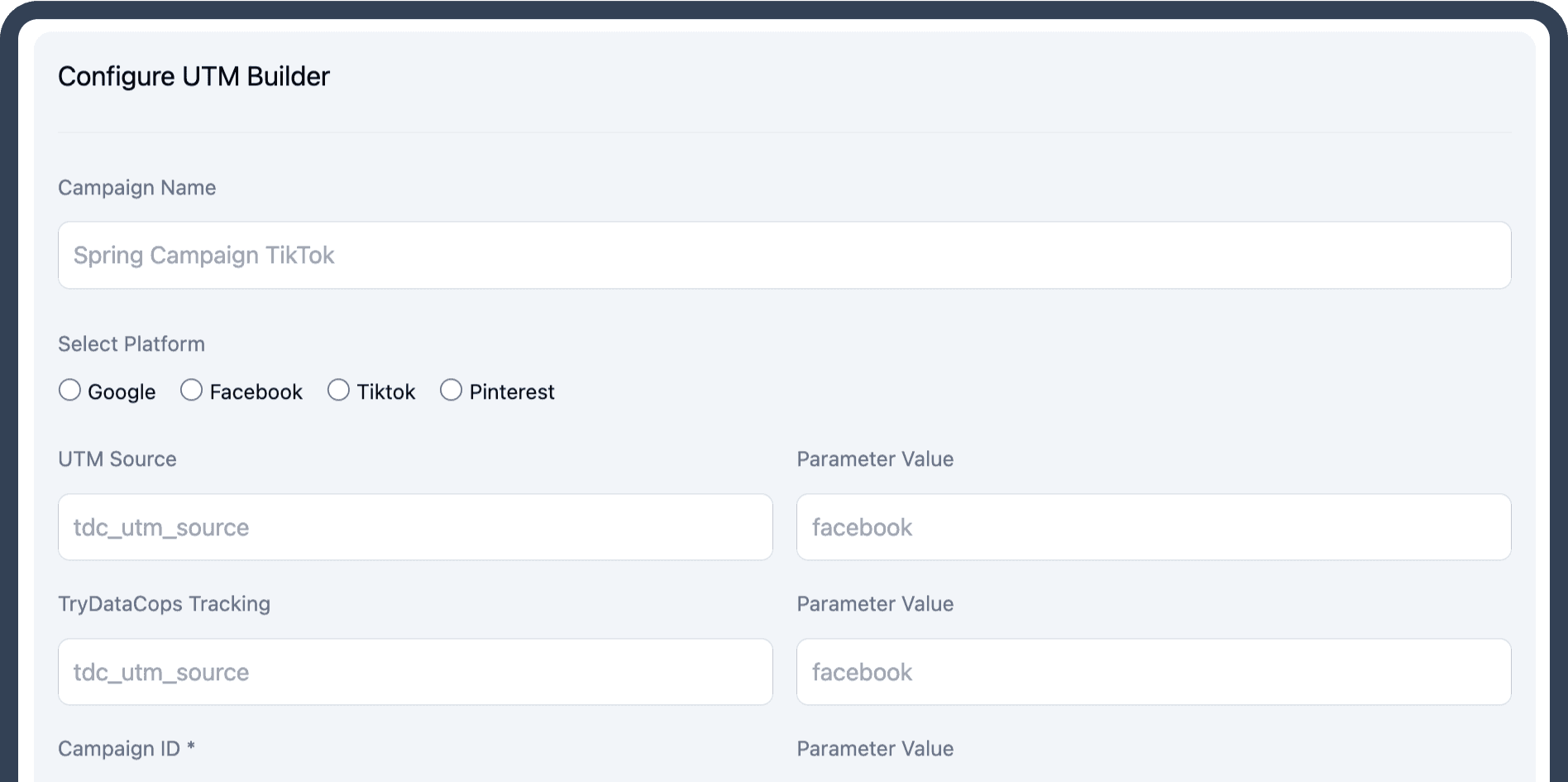Viewport: 1568px width, 782px height.
Task: Click the Campaign Name label
Action: [136, 188]
